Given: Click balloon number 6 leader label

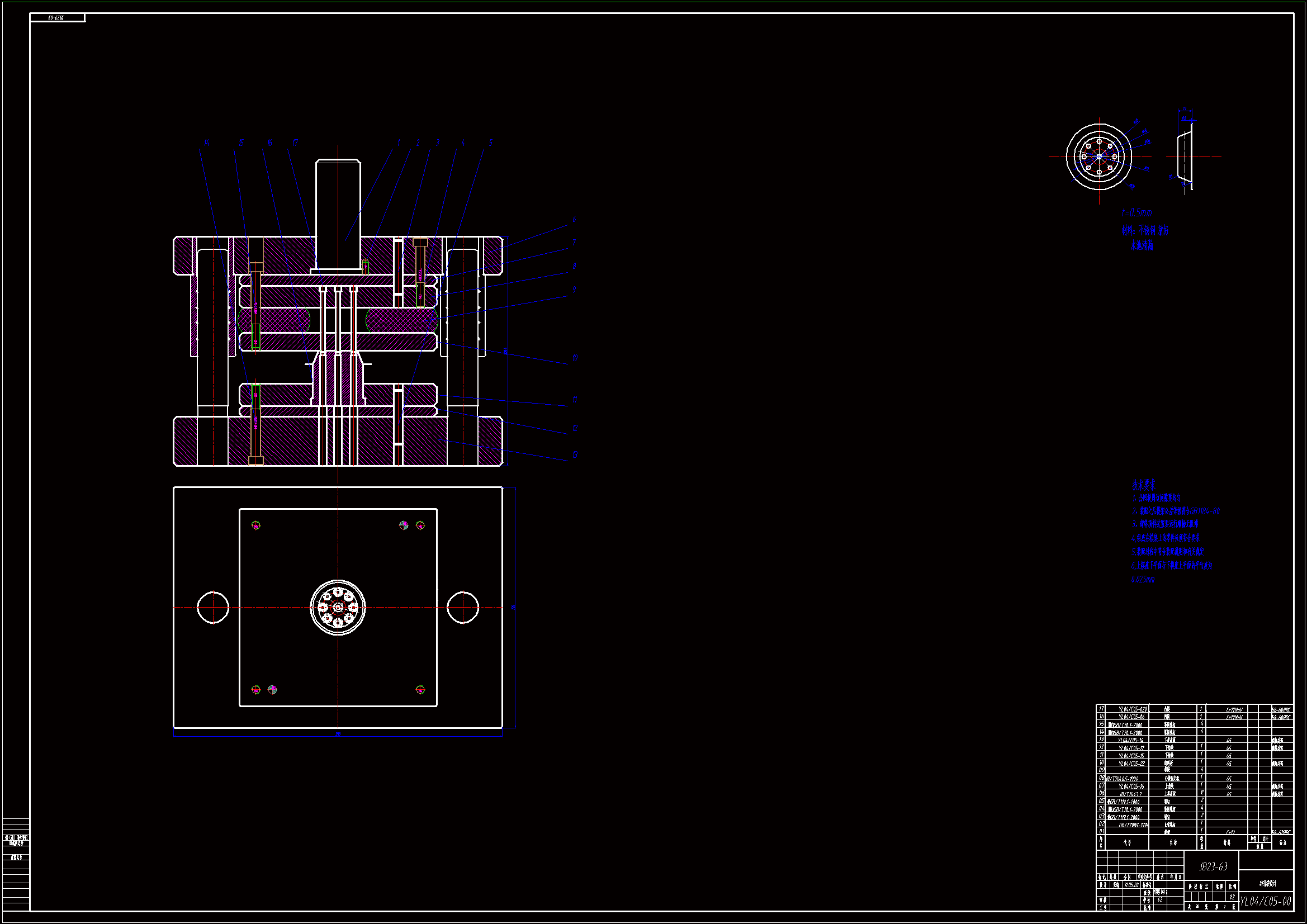Looking at the screenshot, I should (574, 219).
